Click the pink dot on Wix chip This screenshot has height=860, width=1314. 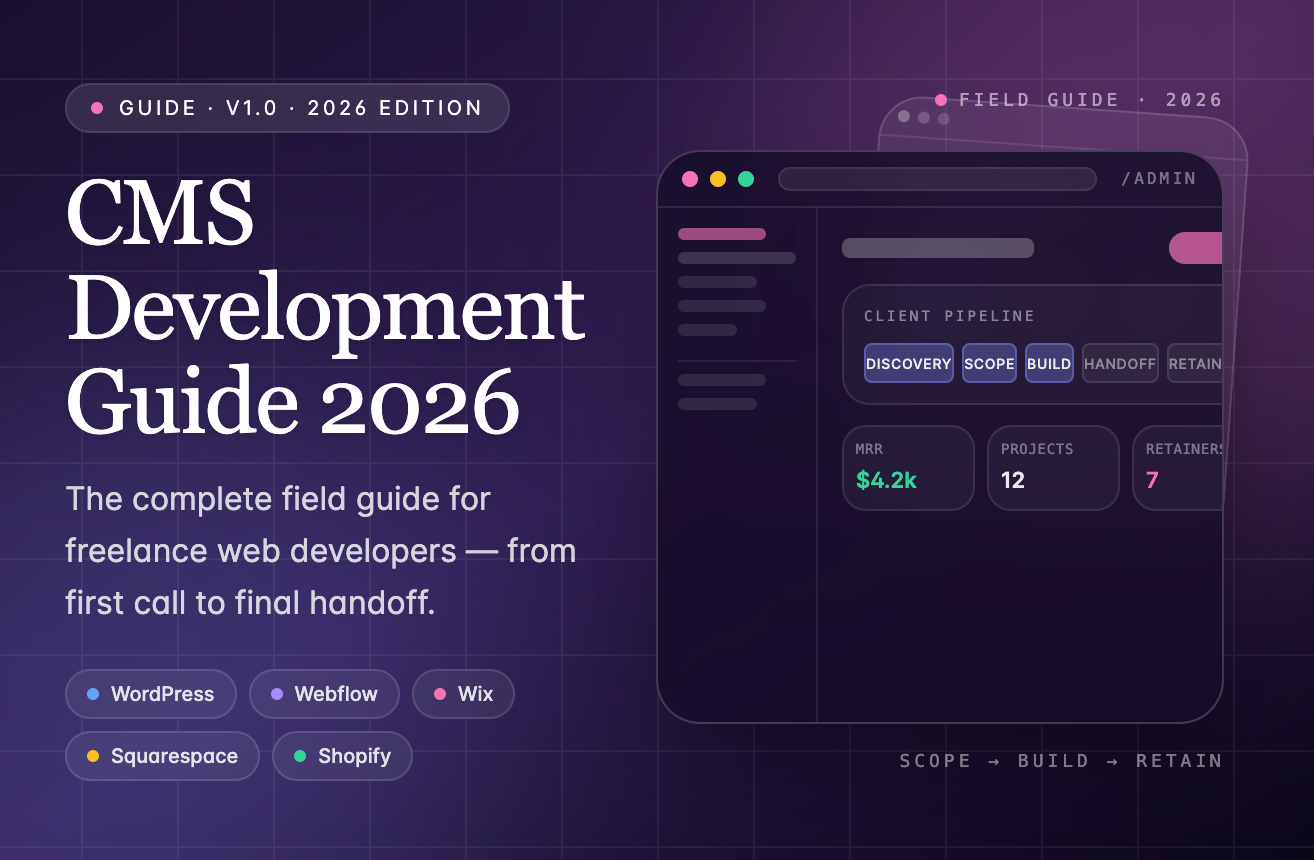(440, 694)
